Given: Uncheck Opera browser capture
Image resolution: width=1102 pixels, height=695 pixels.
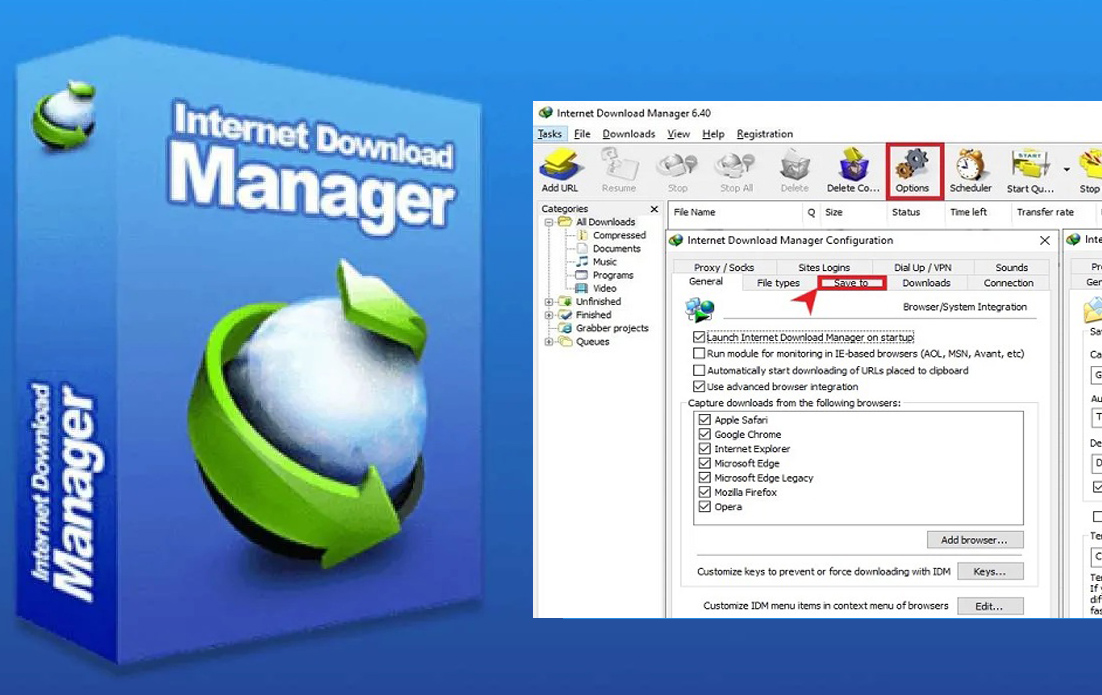Looking at the screenshot, I should pos(705,507).
